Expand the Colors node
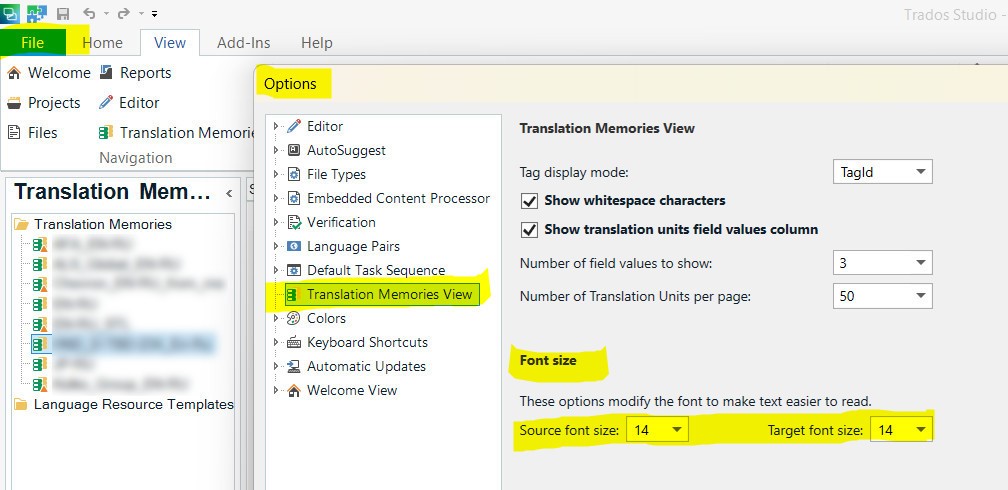1008x490 pixels. pyautogui.click(x=276, y=318)
